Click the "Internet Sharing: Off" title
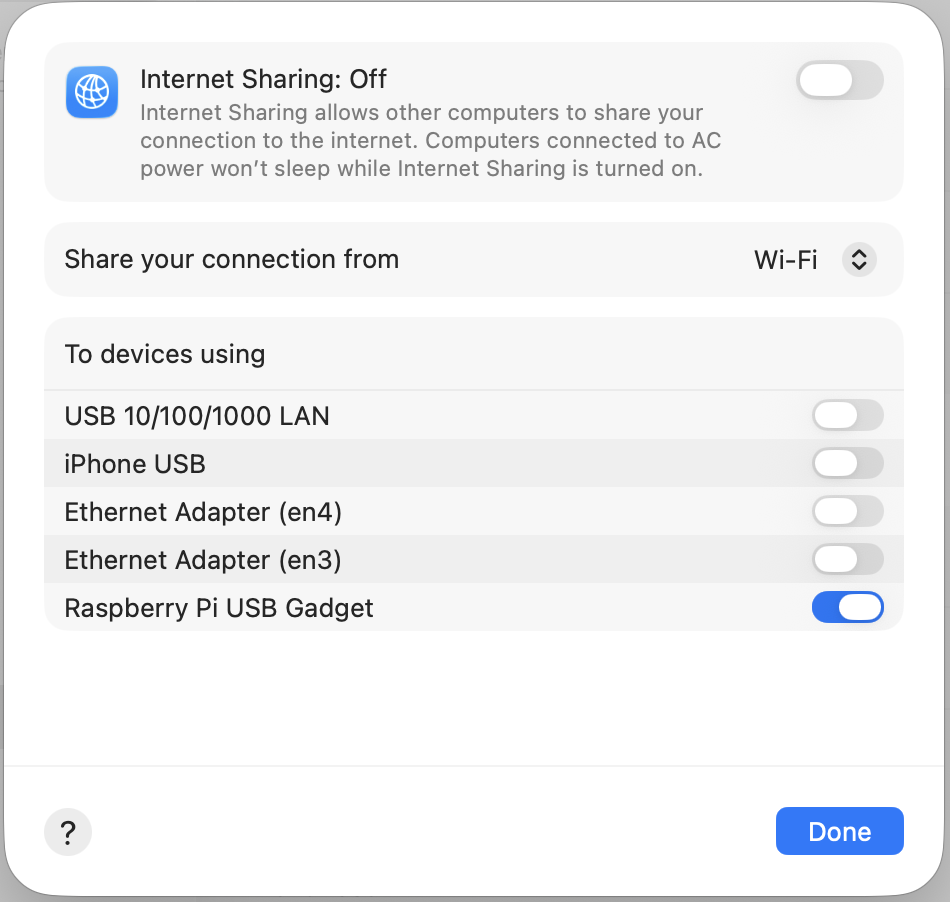This screenshot has height=902, width=950. coord(263,79)
